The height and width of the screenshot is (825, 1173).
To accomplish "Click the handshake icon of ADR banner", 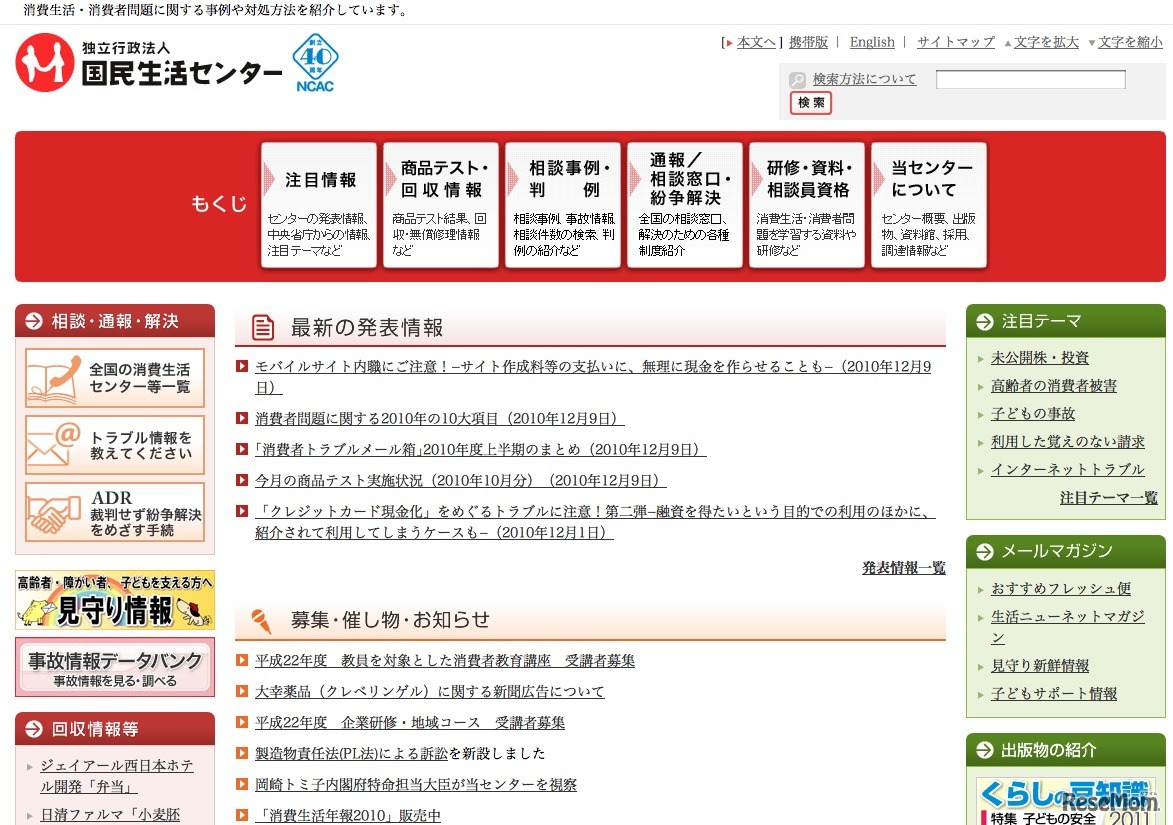I will pos(54,513).
